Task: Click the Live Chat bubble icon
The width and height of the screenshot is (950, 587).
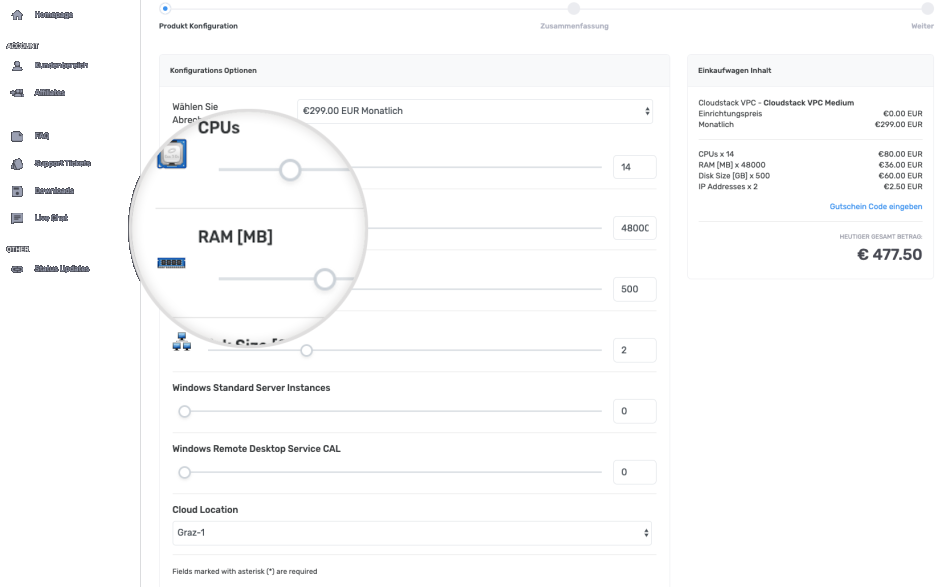Action: pyautogui.click(x=17, y=218)
